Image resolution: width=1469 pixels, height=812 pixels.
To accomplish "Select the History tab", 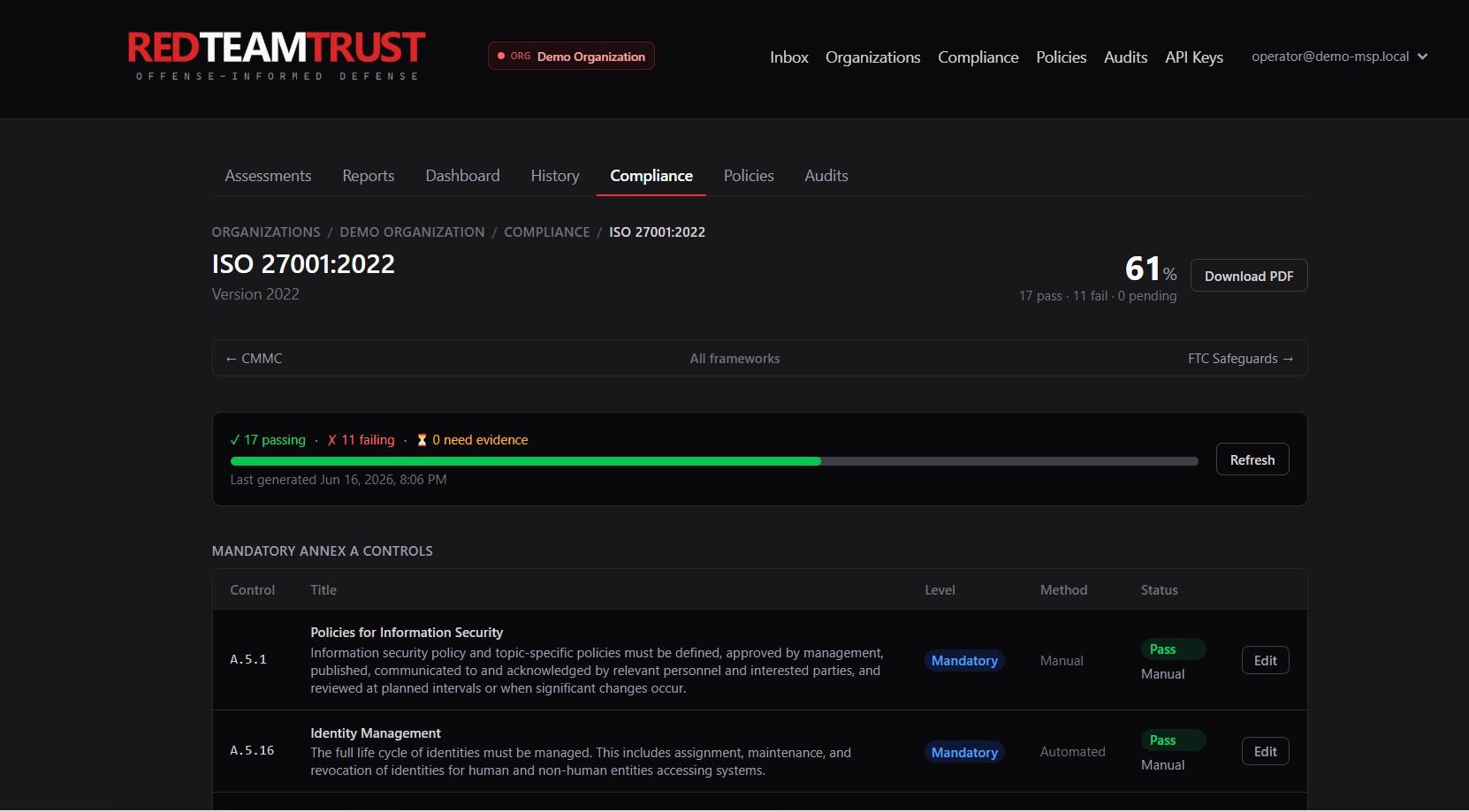I will (x=555, y=176).
